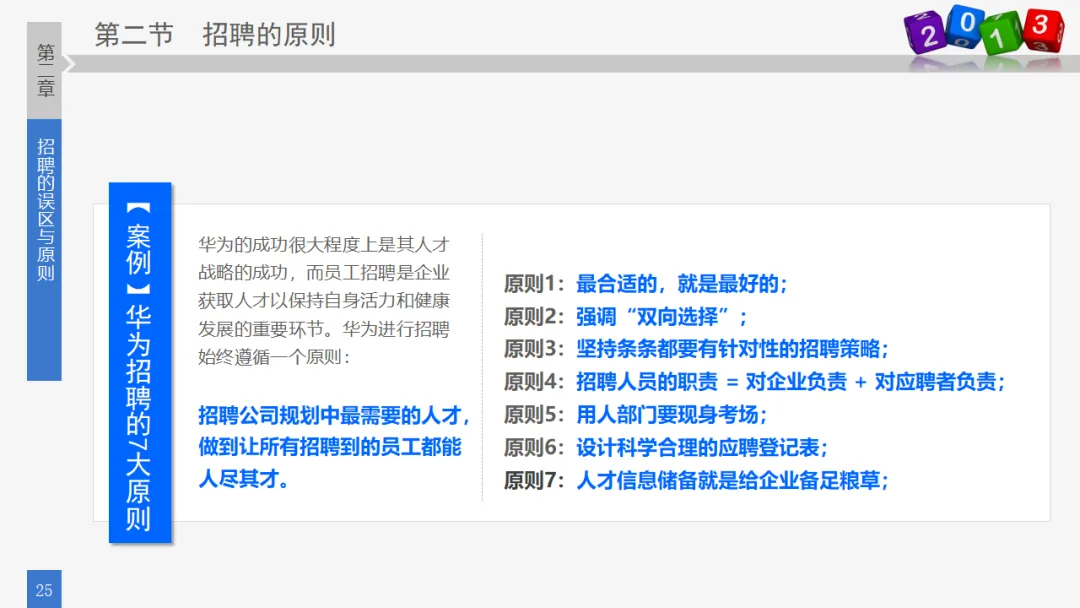Select line 原则2: 强调“双向选择”
Image resolution: width=1080 pixels, height=608 pixels.
(625, 317)
